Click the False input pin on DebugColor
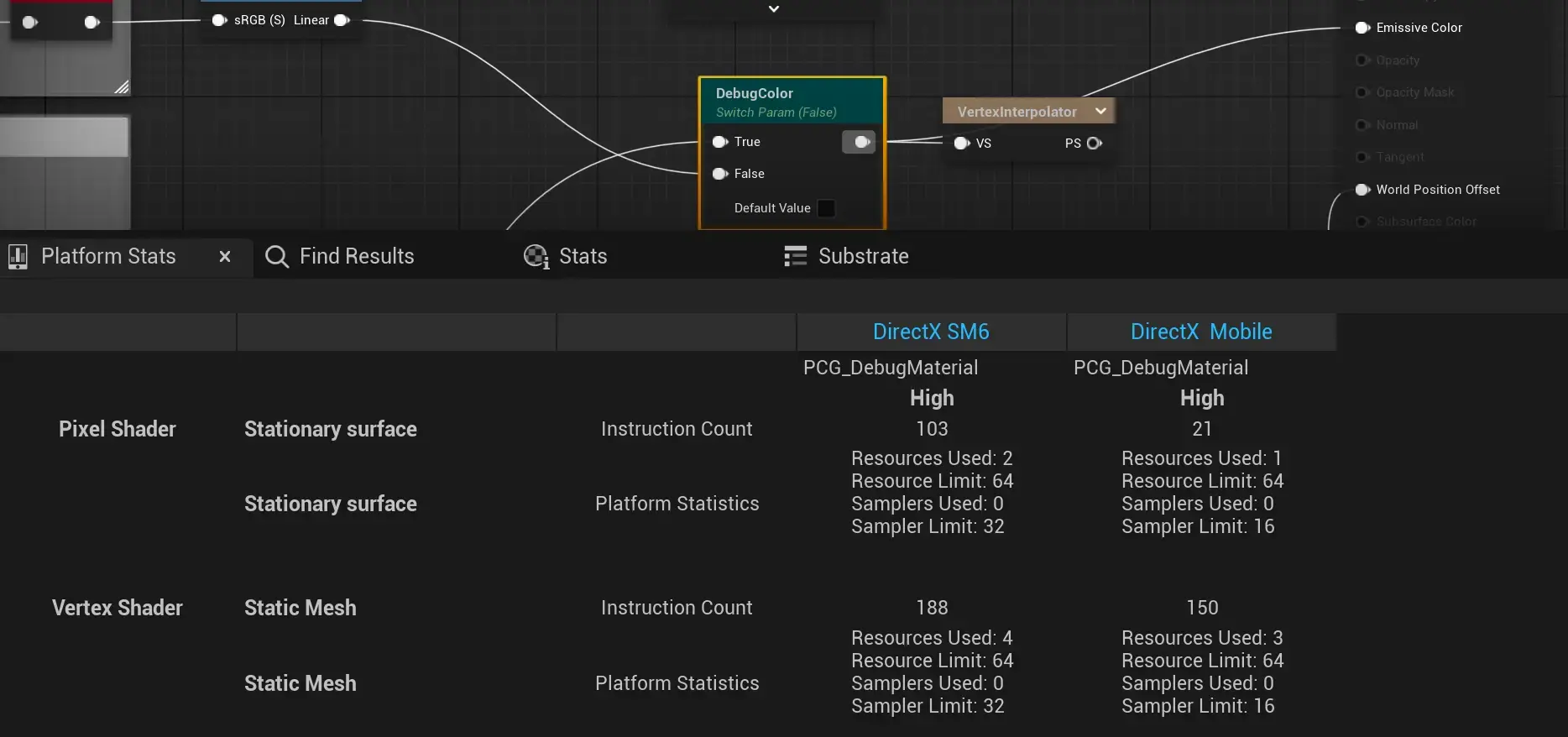 (x=719, y=174)
